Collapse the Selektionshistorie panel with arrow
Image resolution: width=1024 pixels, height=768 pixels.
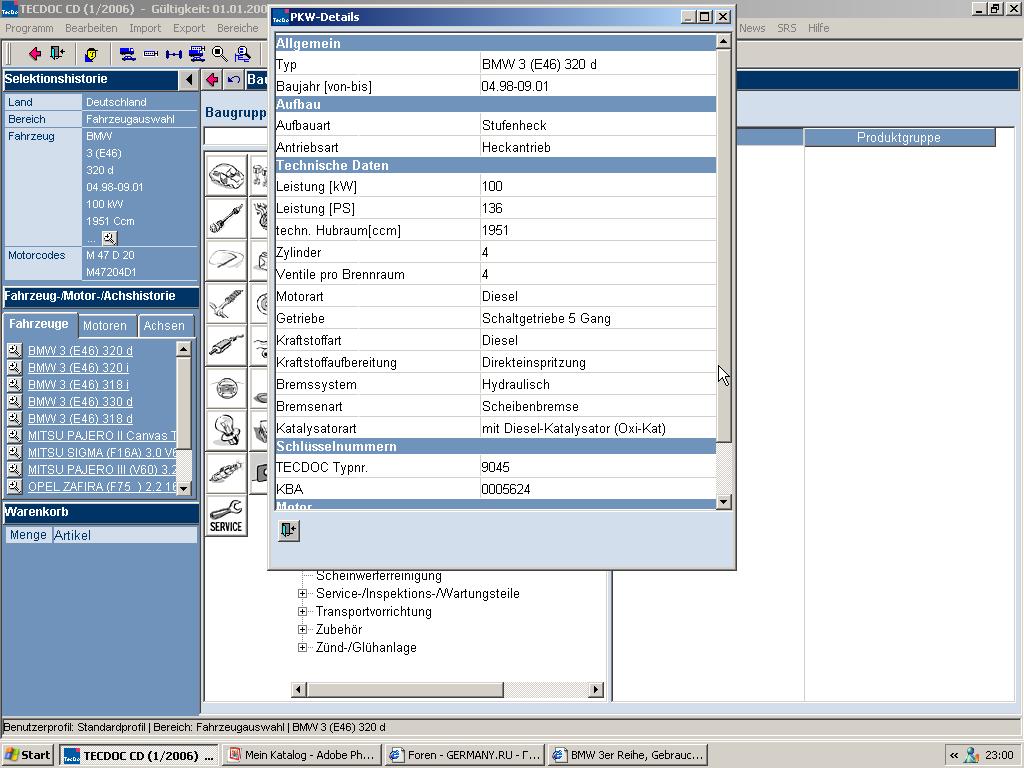(x=189, y=80)
